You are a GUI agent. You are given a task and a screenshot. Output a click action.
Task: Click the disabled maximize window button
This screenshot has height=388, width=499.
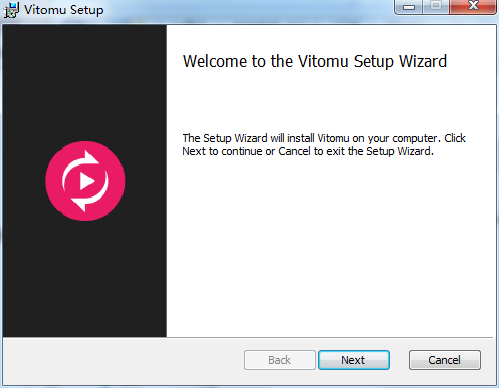436,7
